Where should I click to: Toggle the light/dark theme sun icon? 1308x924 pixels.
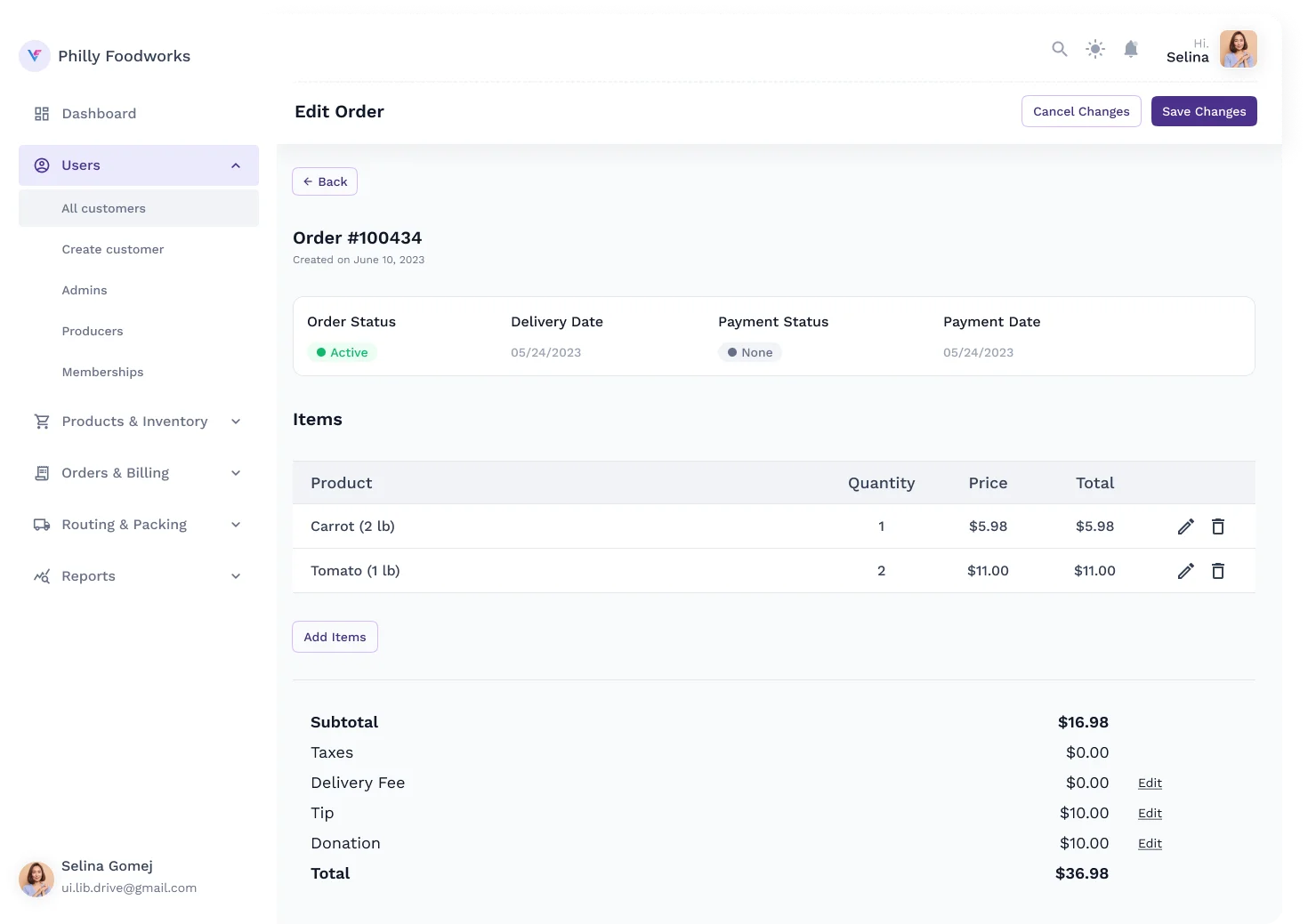pos(1095,49)
